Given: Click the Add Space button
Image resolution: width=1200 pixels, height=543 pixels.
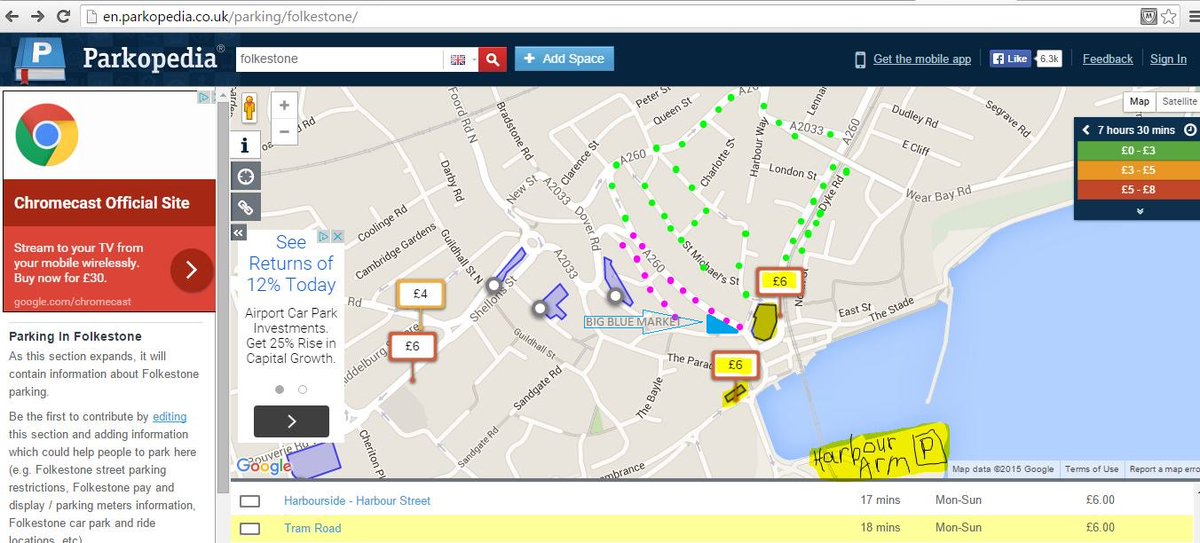Looking at the screenshot, I should point(564,59).
